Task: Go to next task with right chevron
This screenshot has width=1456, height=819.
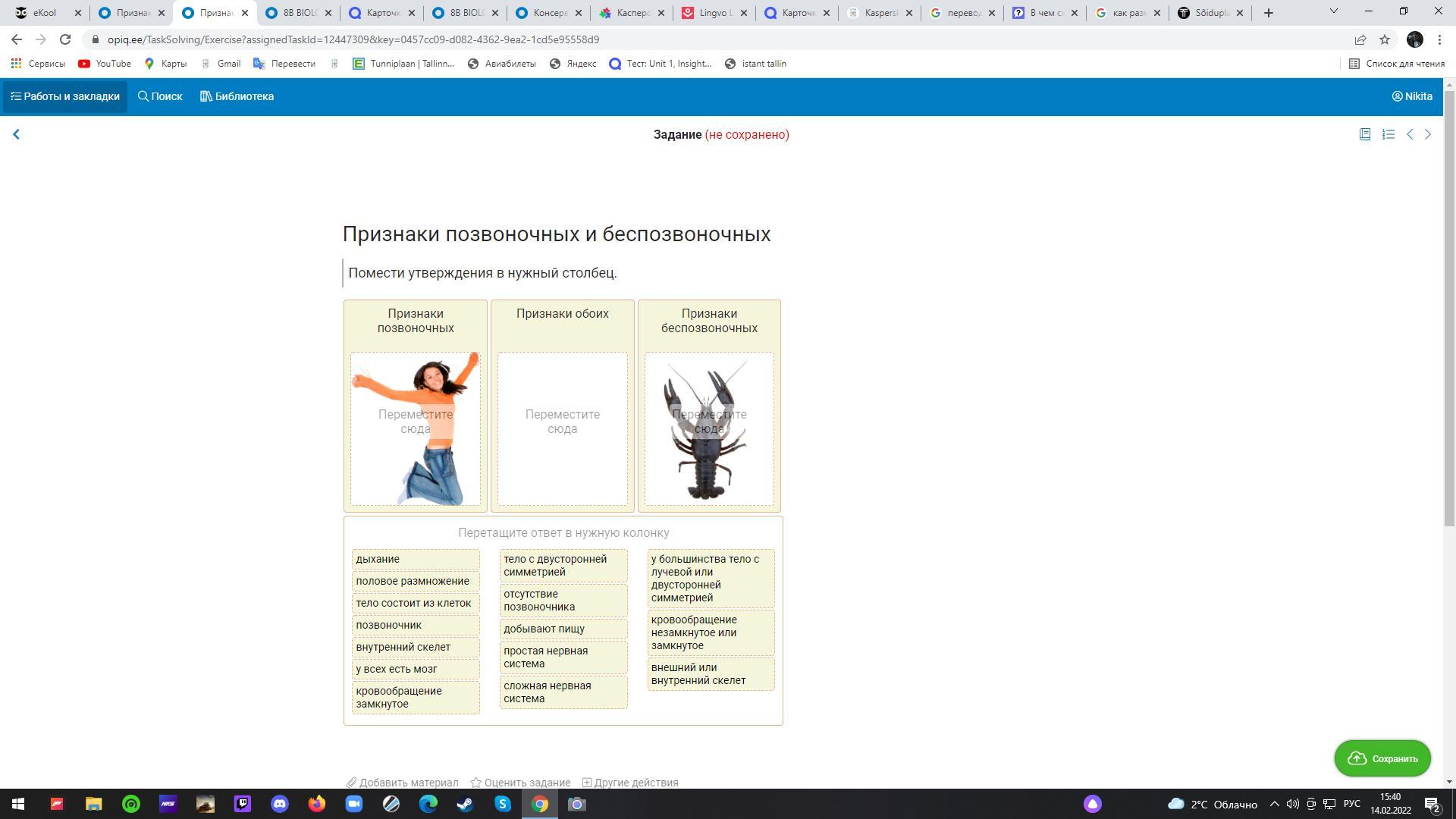Action: pos(1428,134)
